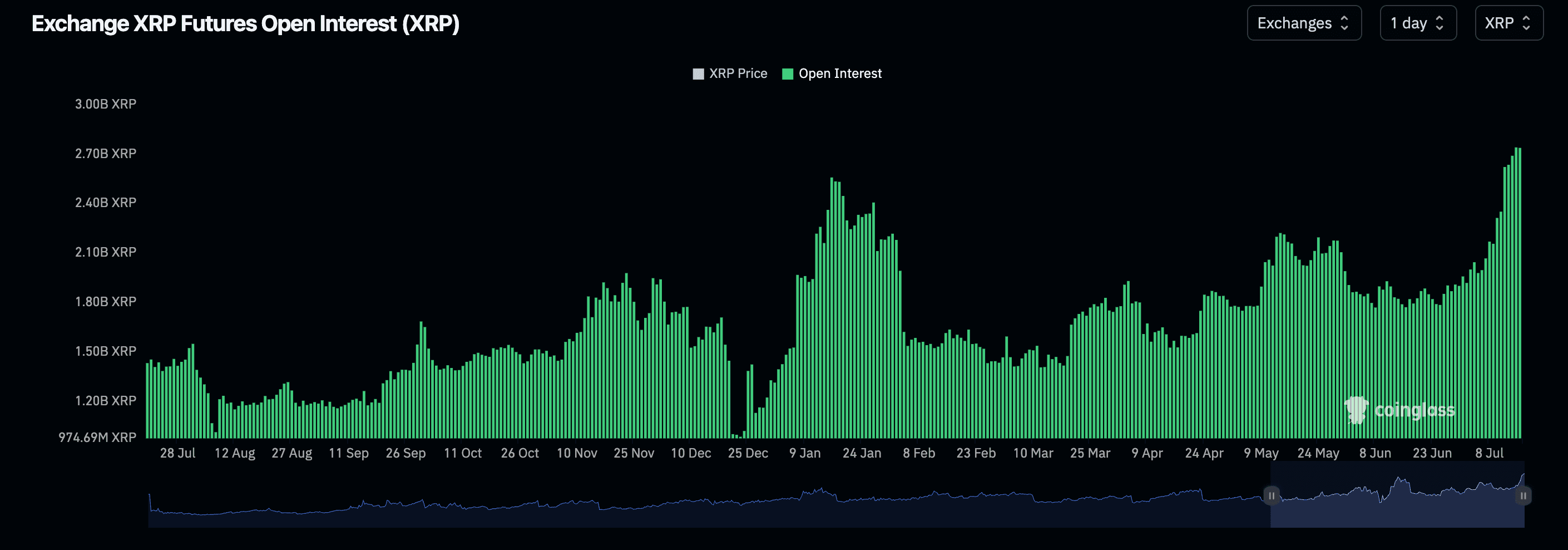
Task: Click the chart title heading text
Action: tap(245, 24)
